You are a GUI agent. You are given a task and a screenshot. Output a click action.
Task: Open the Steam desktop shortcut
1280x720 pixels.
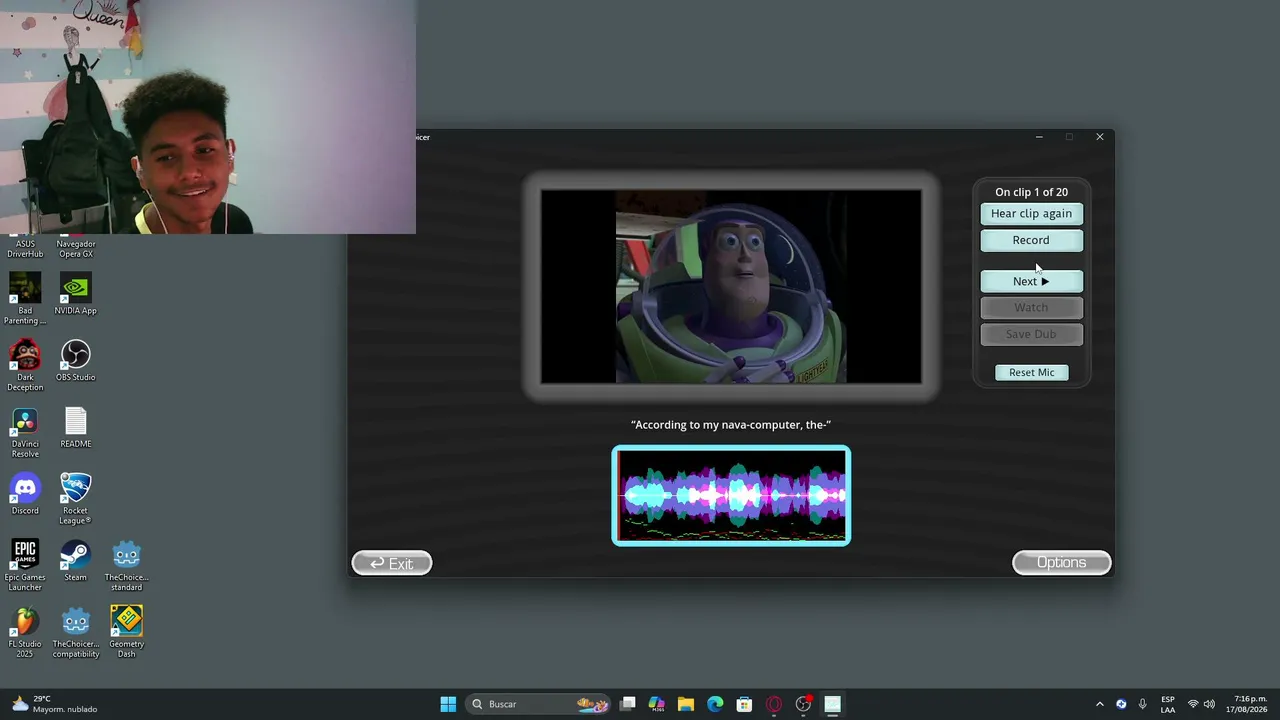click(x=76, y=561)
